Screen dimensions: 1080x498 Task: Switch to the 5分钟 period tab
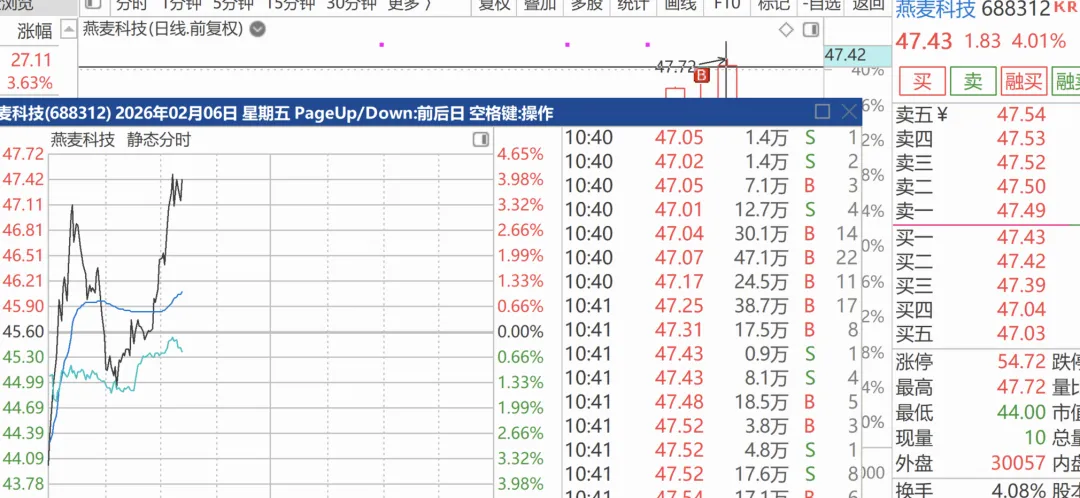click(x=233, y=4)
